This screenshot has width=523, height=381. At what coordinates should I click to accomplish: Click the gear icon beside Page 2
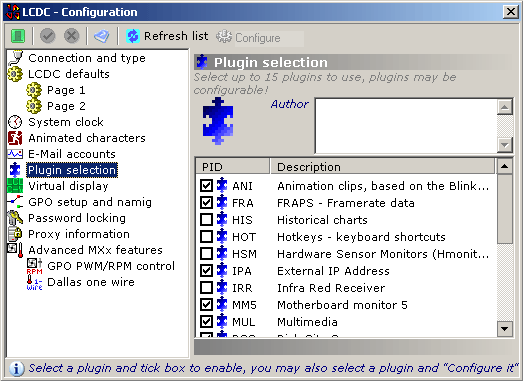click(34, 106)
